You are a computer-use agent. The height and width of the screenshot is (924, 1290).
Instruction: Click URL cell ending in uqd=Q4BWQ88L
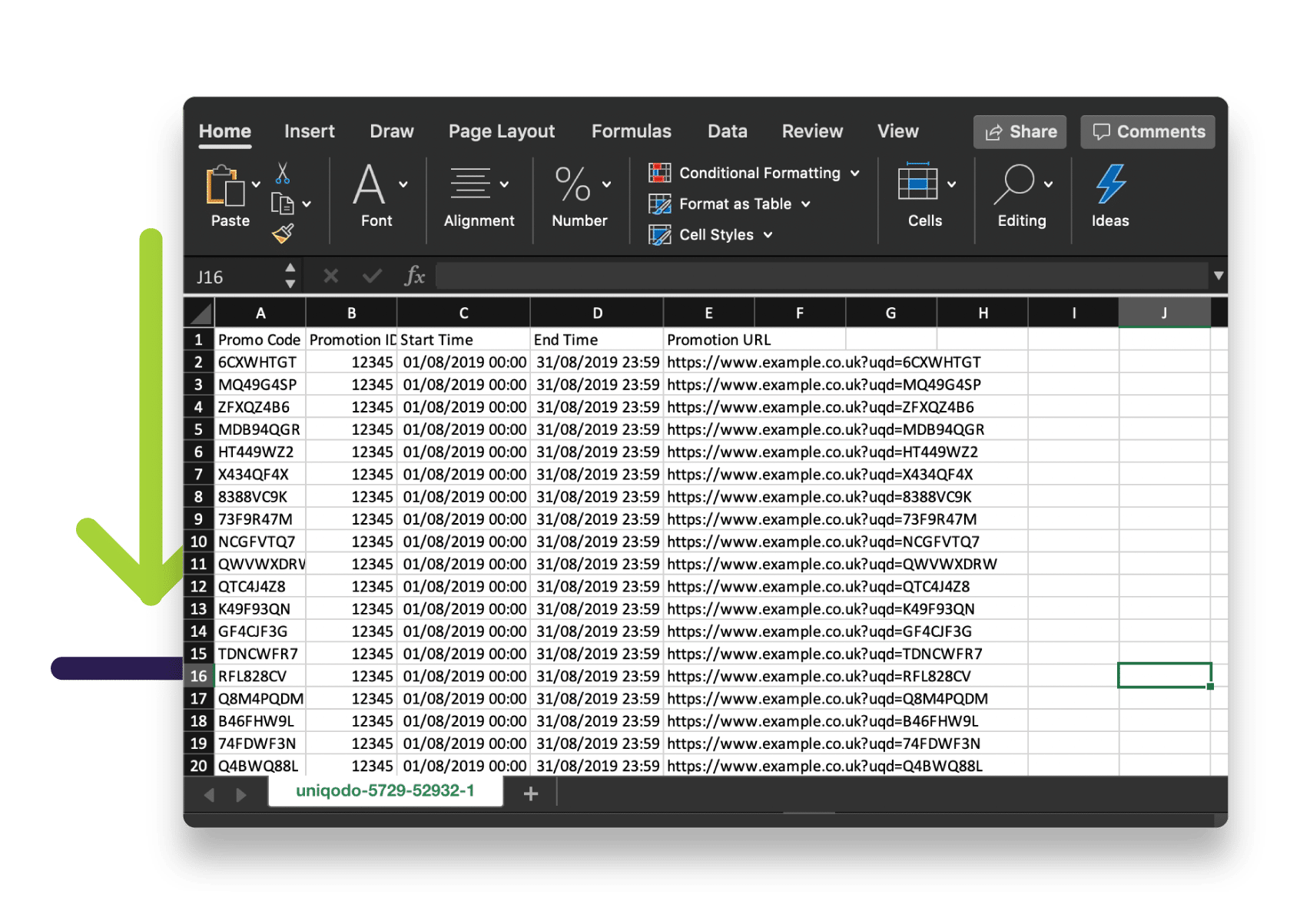click(x=824, y=766)
